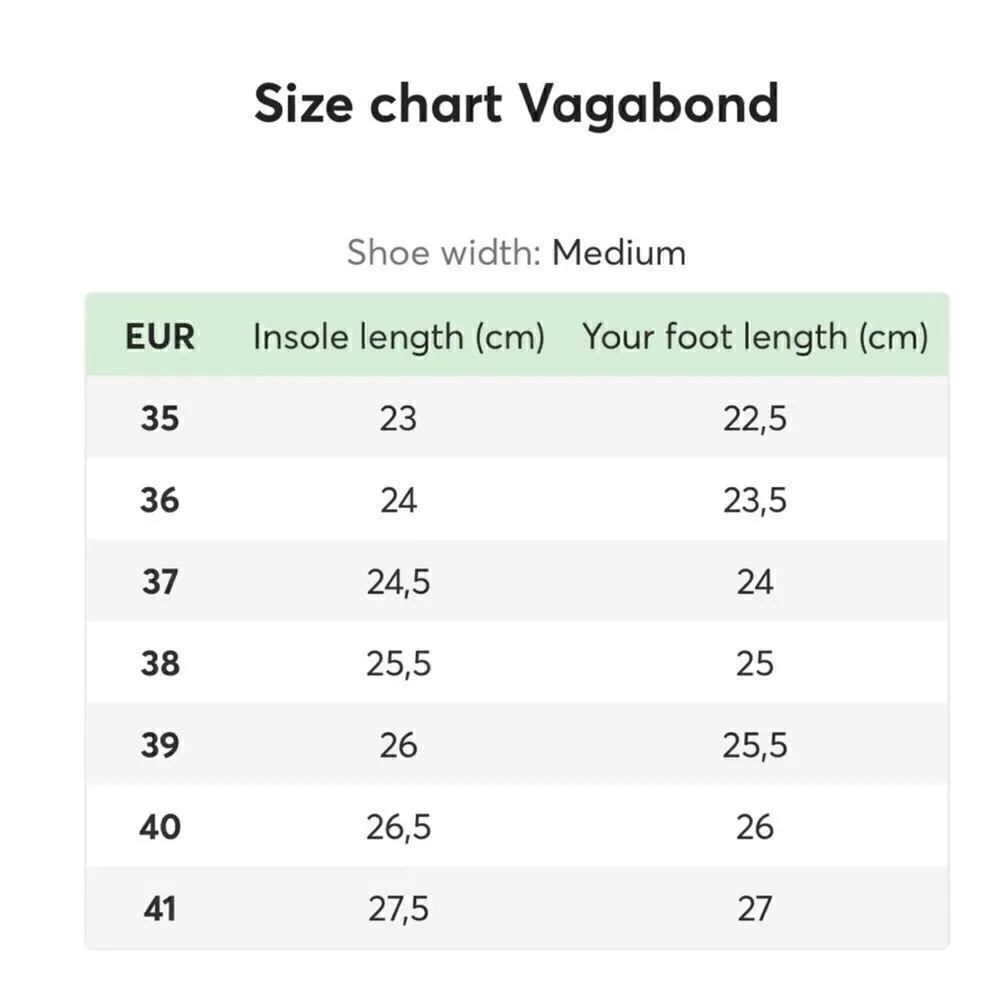This screenshot has height=1000, width=1000.
Task: Pick EUR size 39 row label
Action: click(160, 745)
